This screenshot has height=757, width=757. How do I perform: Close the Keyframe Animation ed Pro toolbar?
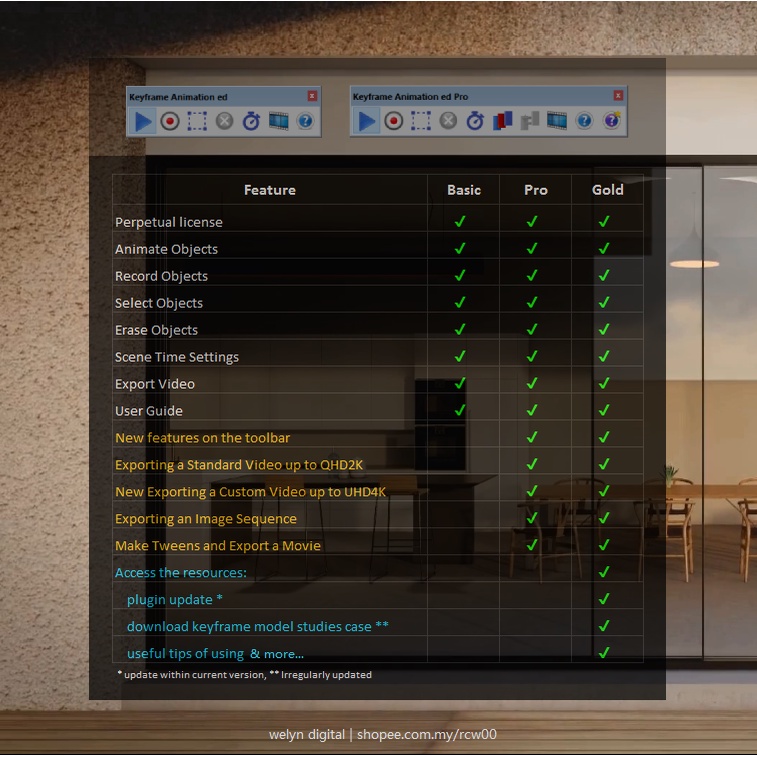(618, 96)
